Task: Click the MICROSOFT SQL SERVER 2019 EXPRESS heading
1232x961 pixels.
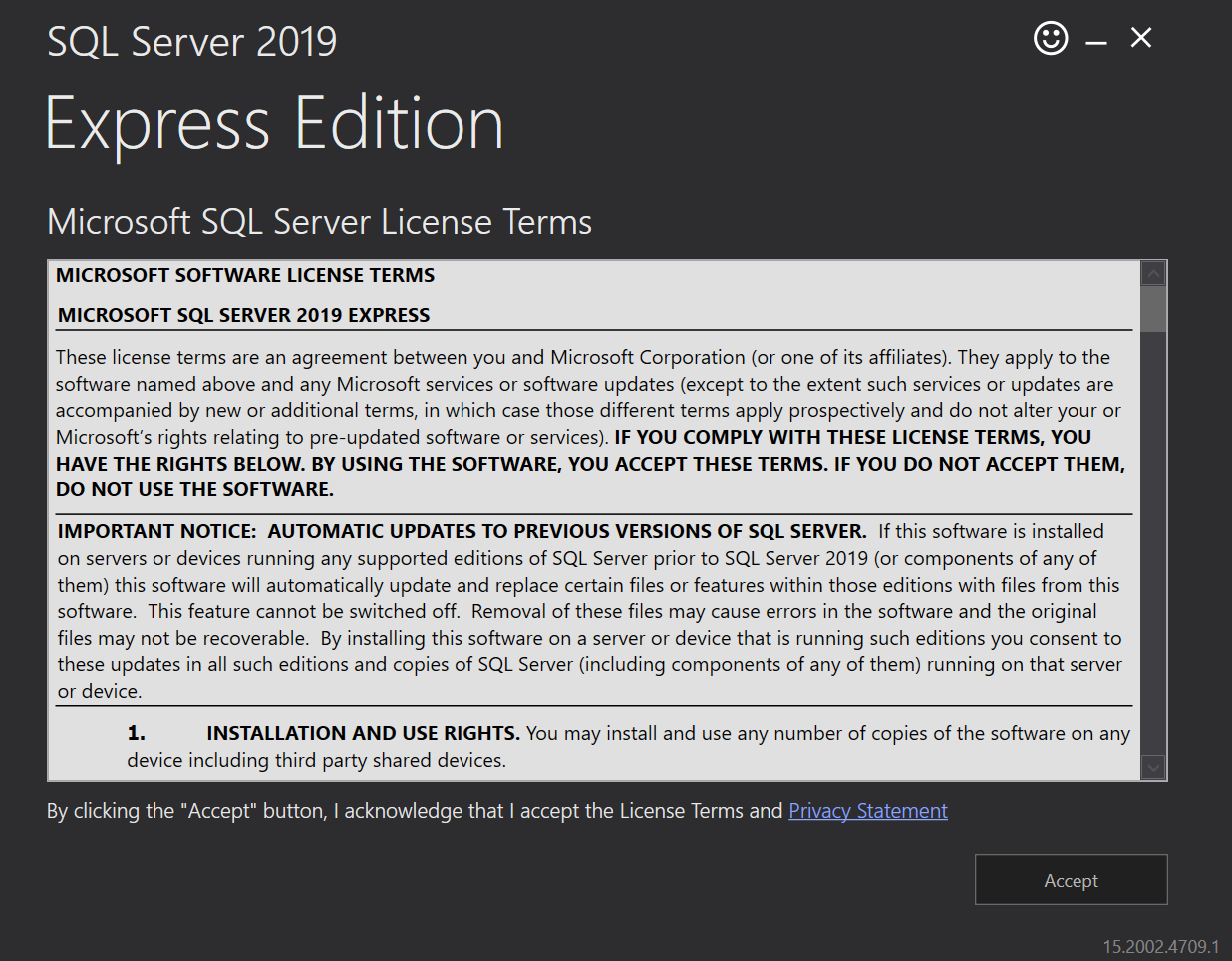Action: coord(244,315)
